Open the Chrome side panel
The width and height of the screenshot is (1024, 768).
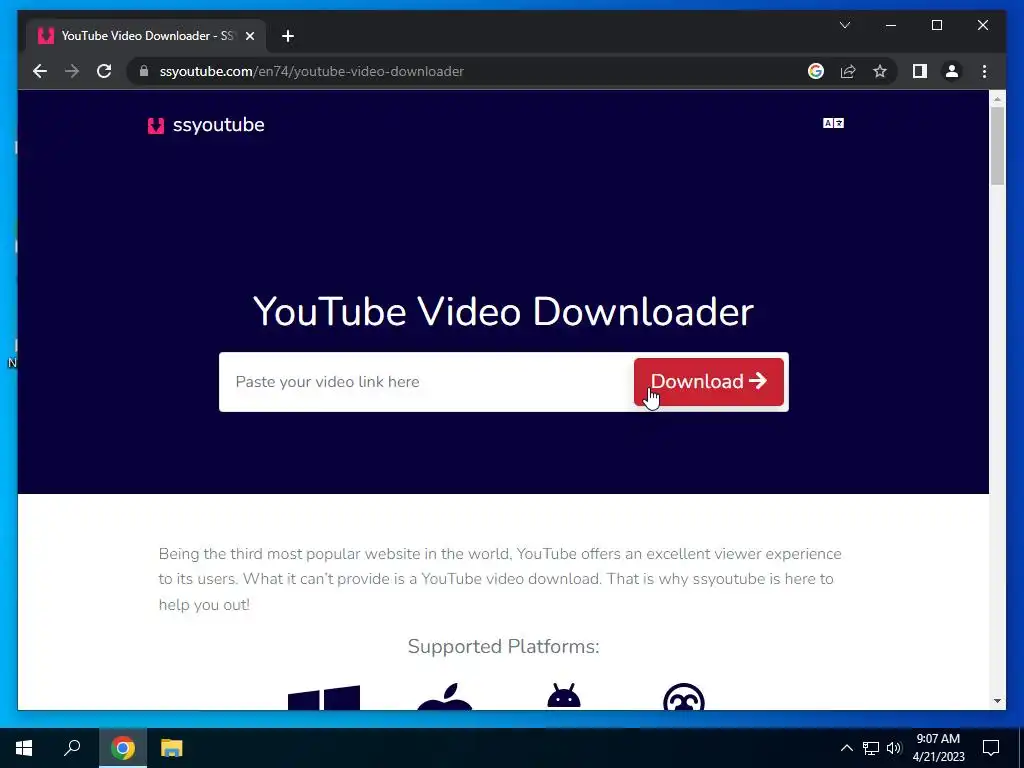click(x=920, y=71)
